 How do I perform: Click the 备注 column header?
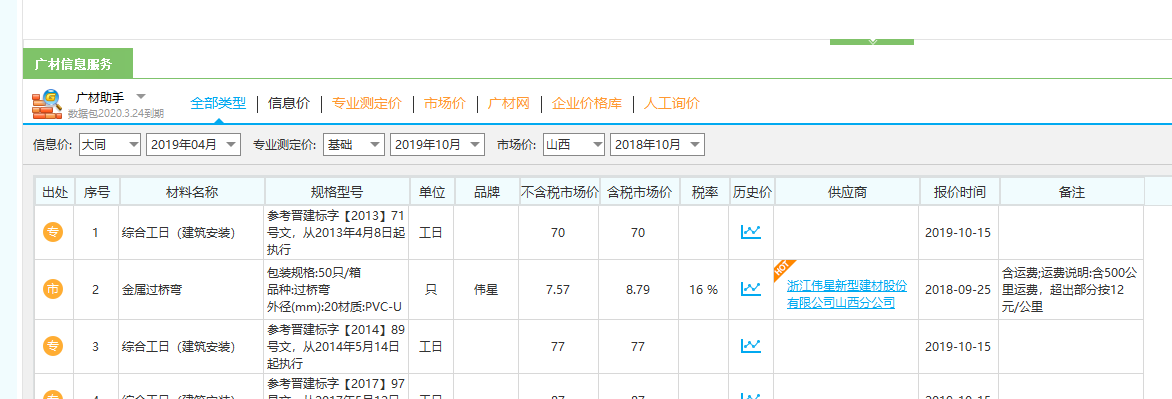click(1071, 192)
